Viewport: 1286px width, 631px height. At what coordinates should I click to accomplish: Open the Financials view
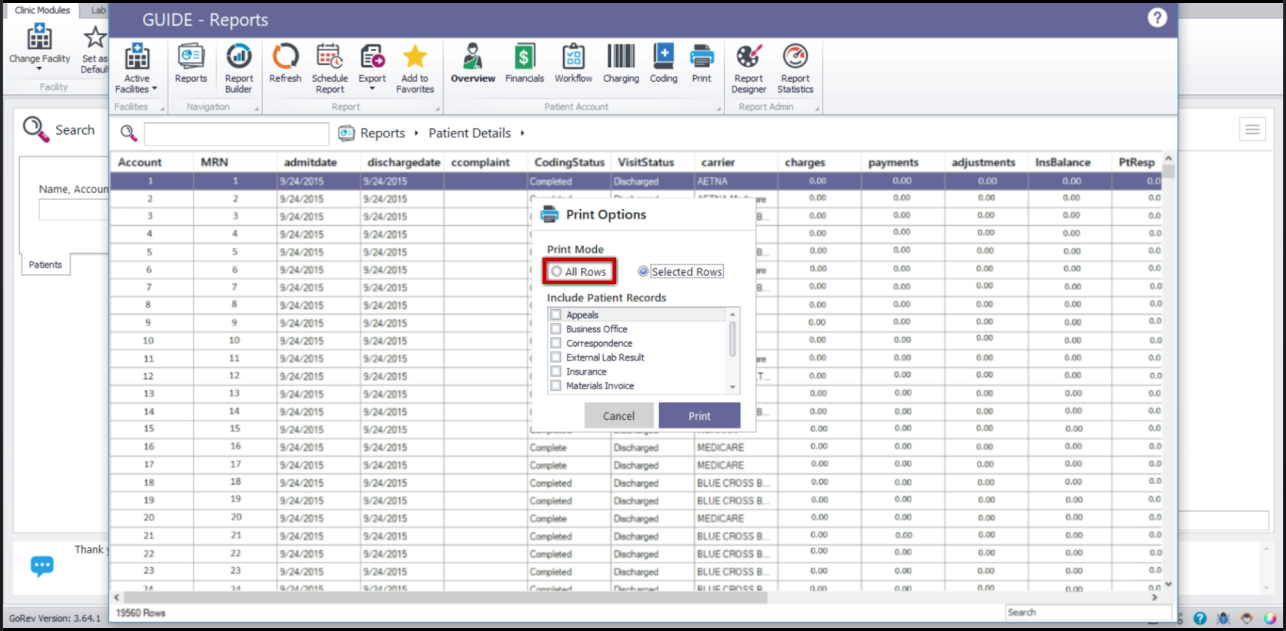(524, 63)
